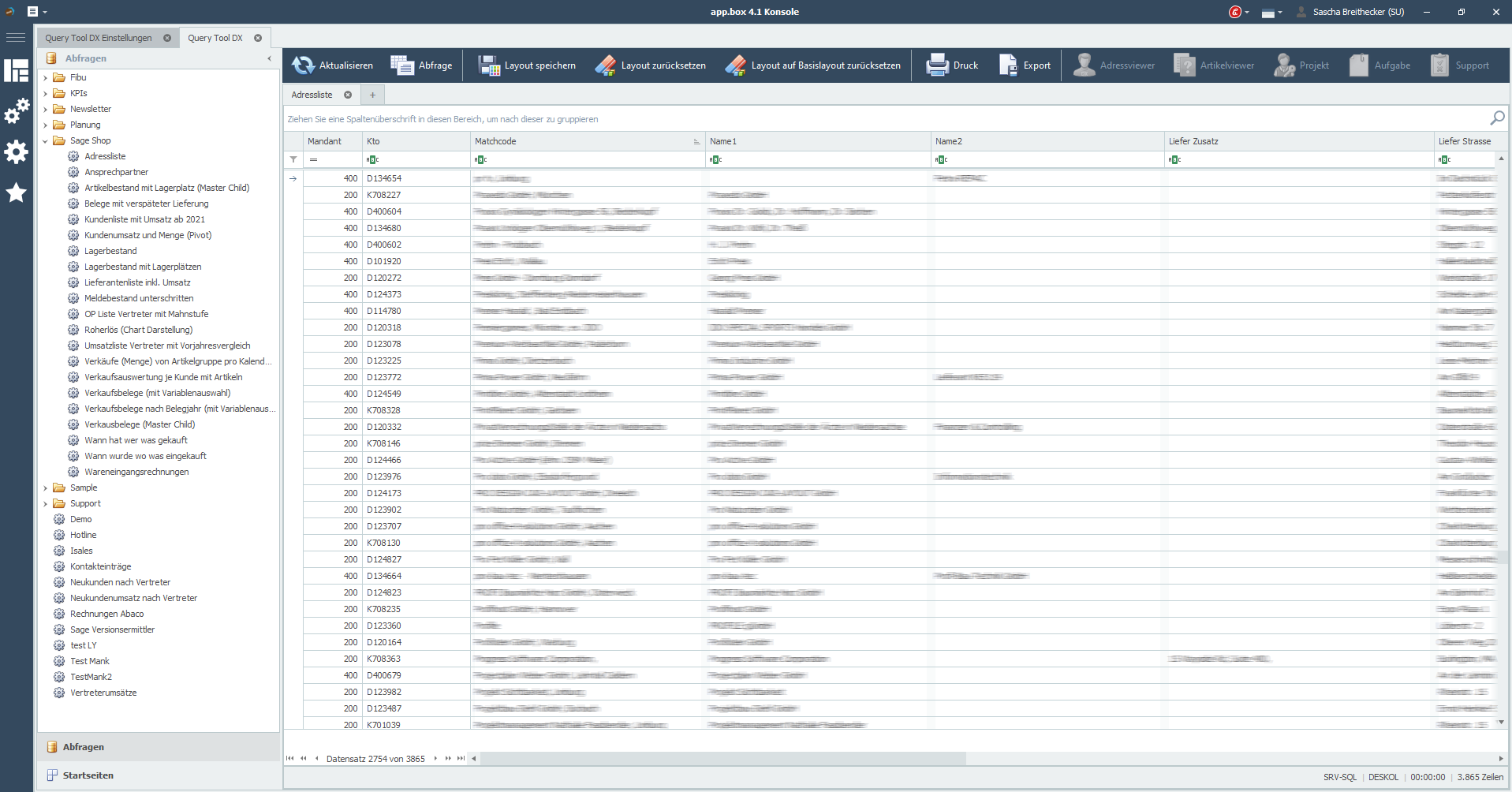This screenshot has height=792, width=1512.
Task: Open the Abfrage toolbar button
Action: coord(421,65)
